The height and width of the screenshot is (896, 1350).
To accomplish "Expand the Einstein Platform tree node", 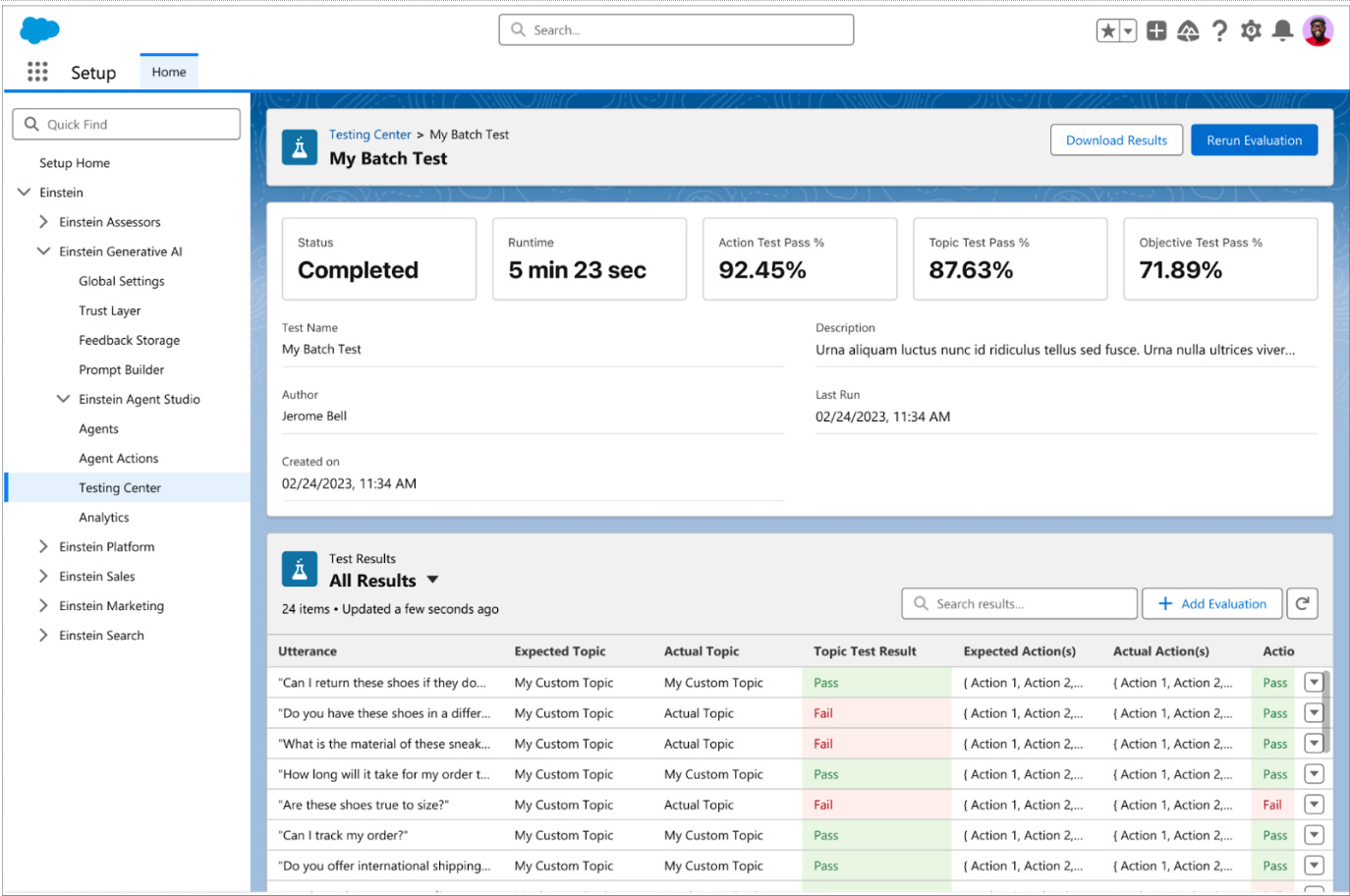I will coord(43,546).
